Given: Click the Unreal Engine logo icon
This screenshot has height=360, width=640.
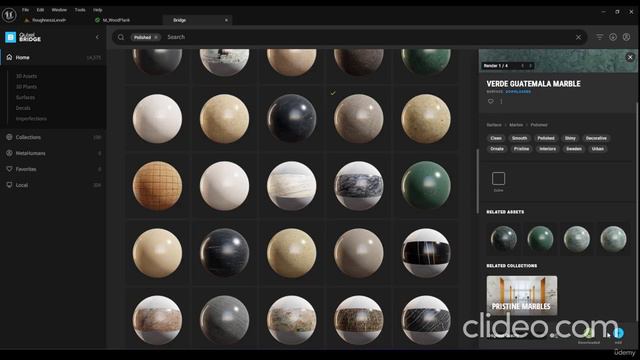Looking at the screenshot, I should (9, 15).
